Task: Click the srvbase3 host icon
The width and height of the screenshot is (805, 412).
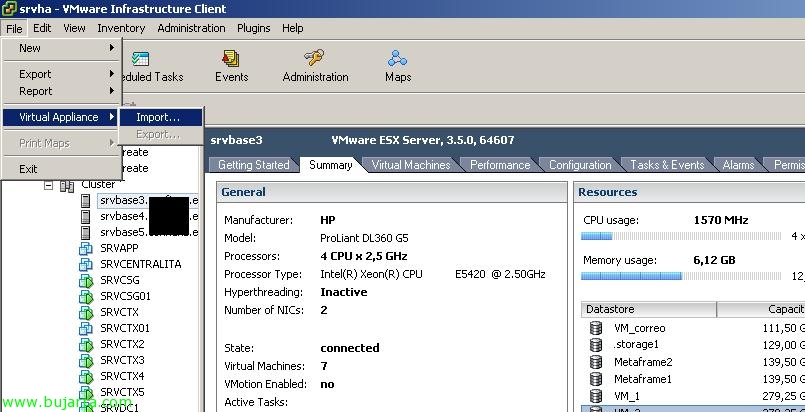Action: pos(86,201)
